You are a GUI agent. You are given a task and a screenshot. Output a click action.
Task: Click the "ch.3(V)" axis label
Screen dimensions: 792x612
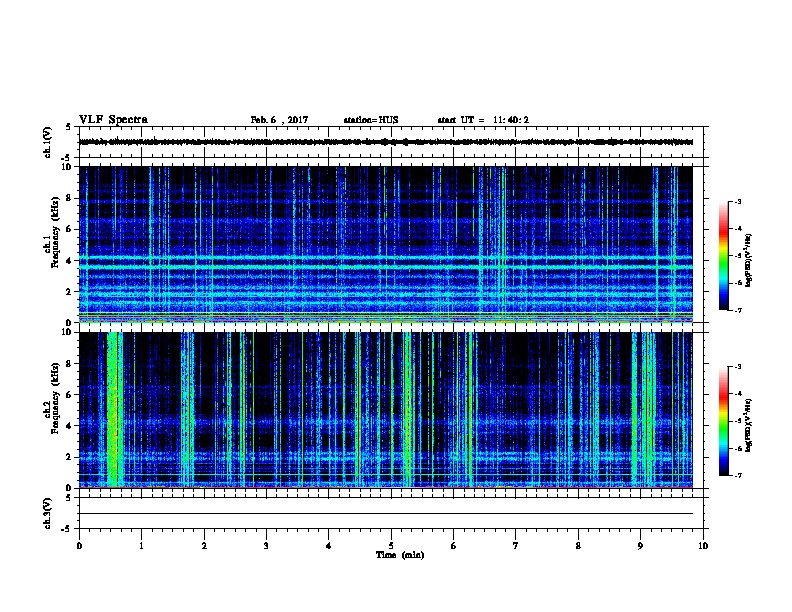point(48,514)
